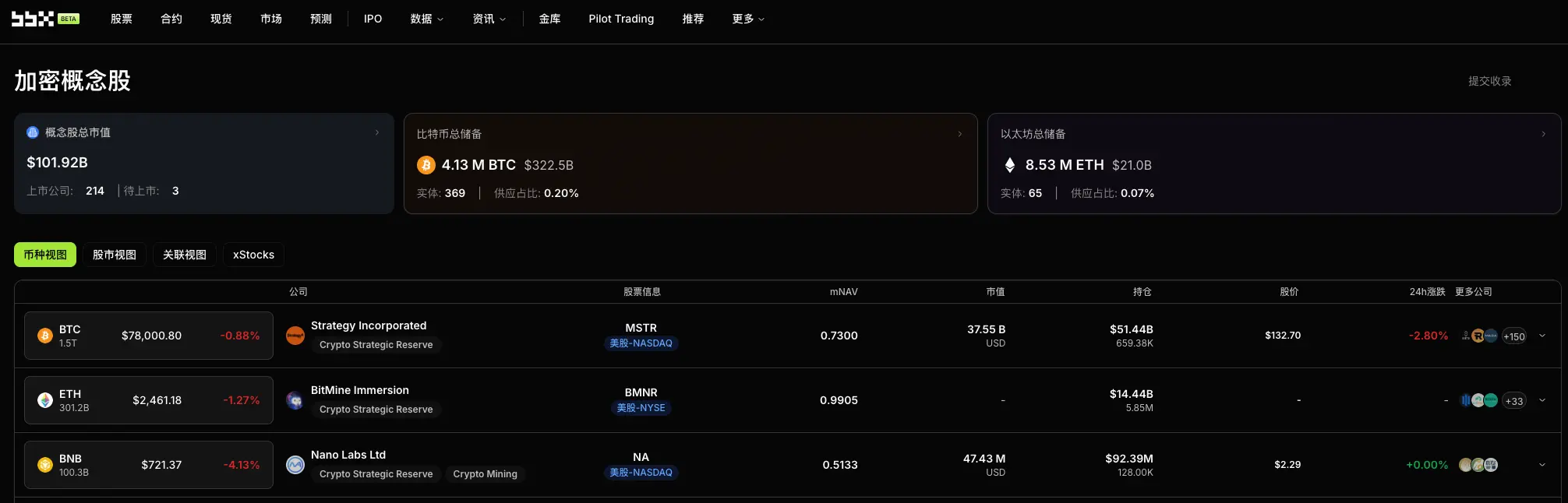The image size is (1568, 503).
Task: Click company logos cluster in the BNB row
Action: pyautogui.click(x=1478, y=465)
